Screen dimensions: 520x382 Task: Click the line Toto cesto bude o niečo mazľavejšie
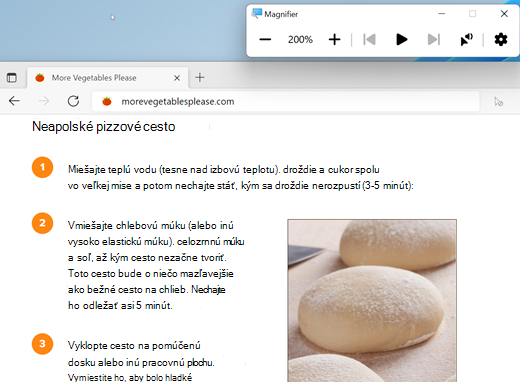pos(151,273)
